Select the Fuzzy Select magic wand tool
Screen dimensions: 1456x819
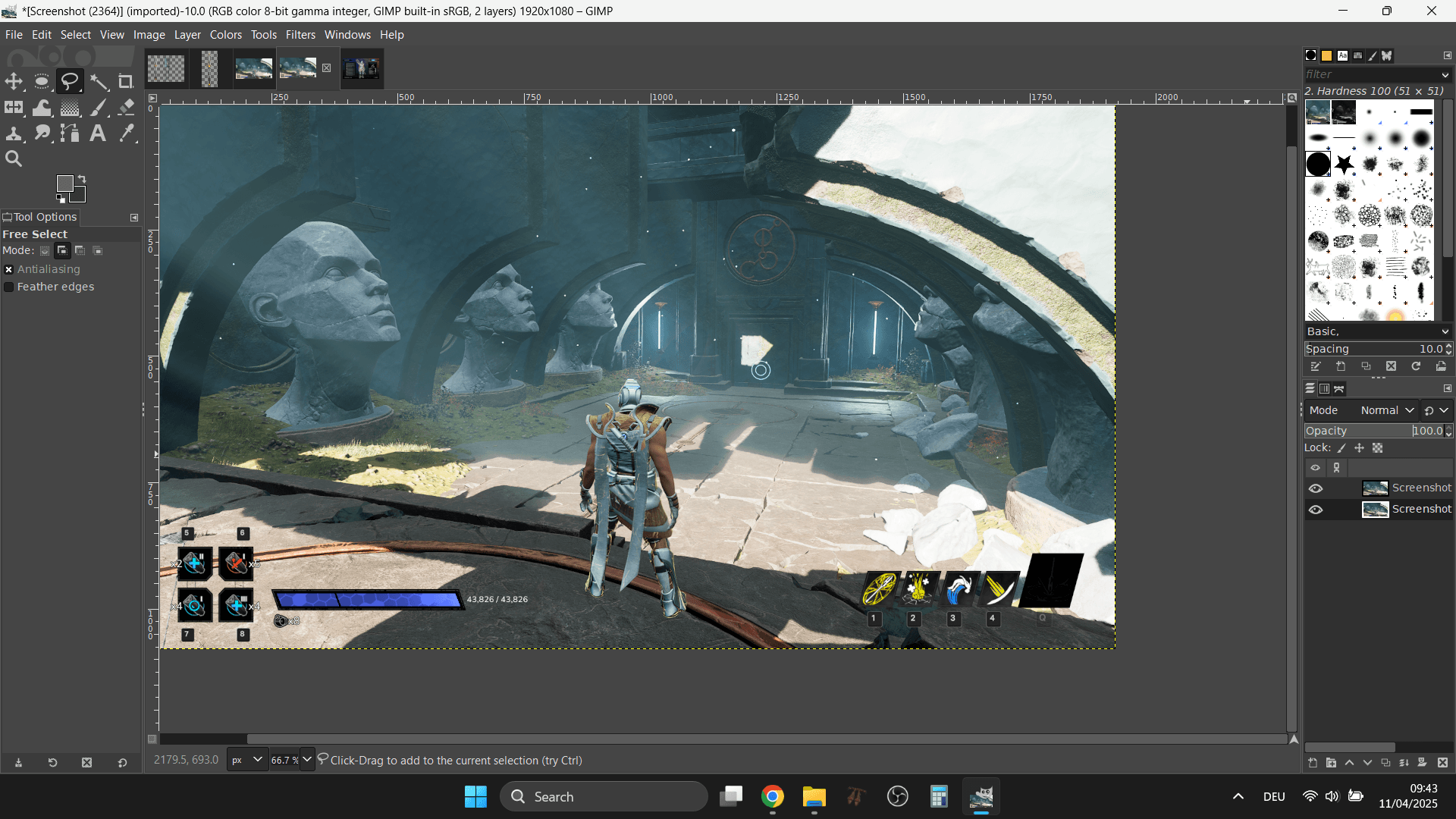(99, 82)
